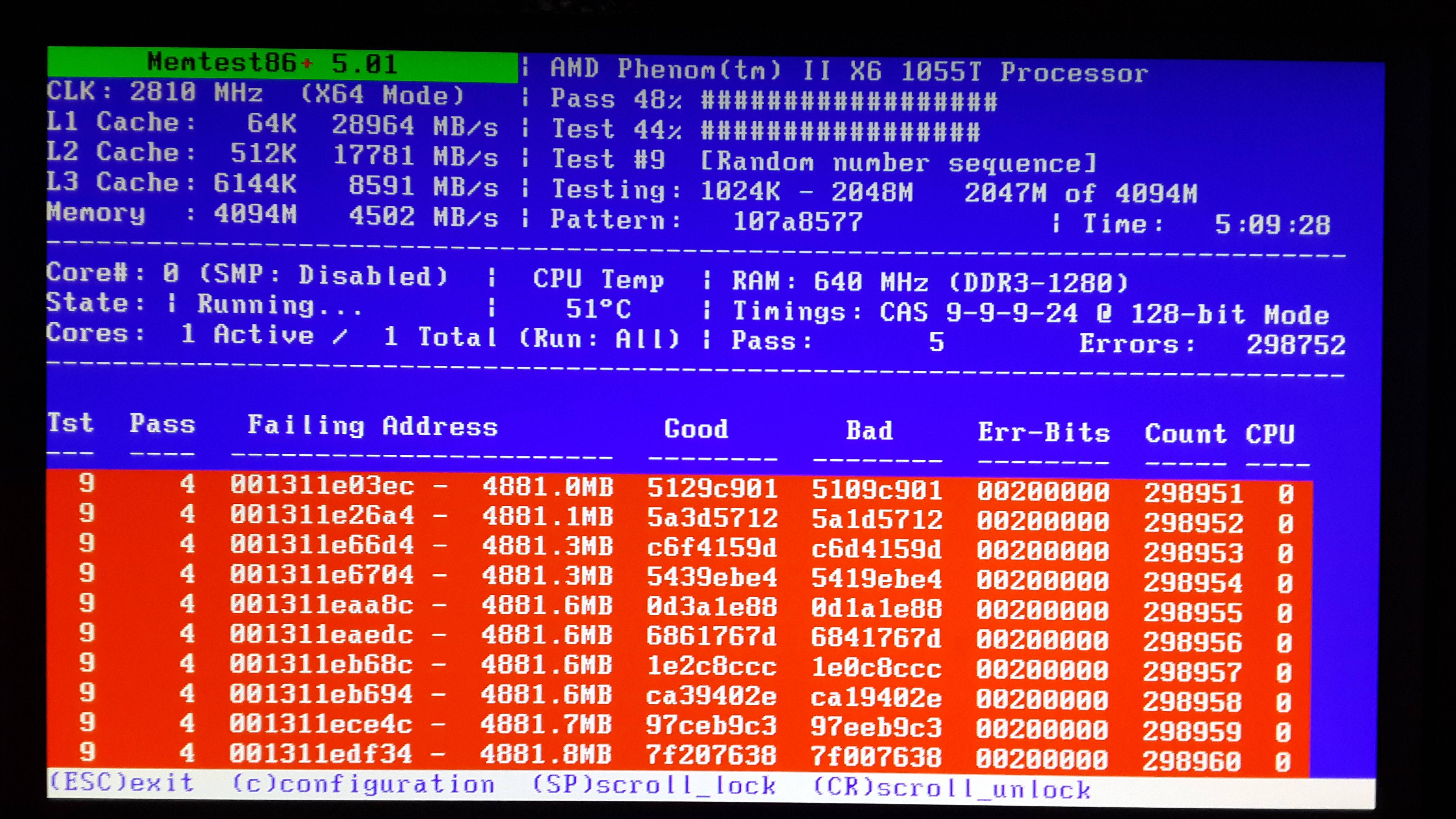Screen dimensions: 1456x819
Task: Click the Errors: 298752 counter
Action: 1212,344
